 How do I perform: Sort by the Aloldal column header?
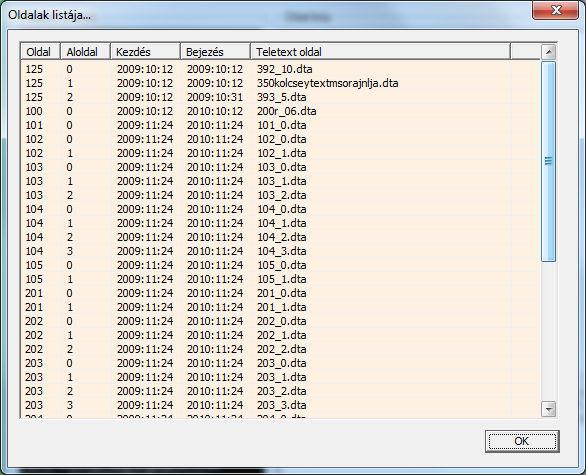point(85,52)
